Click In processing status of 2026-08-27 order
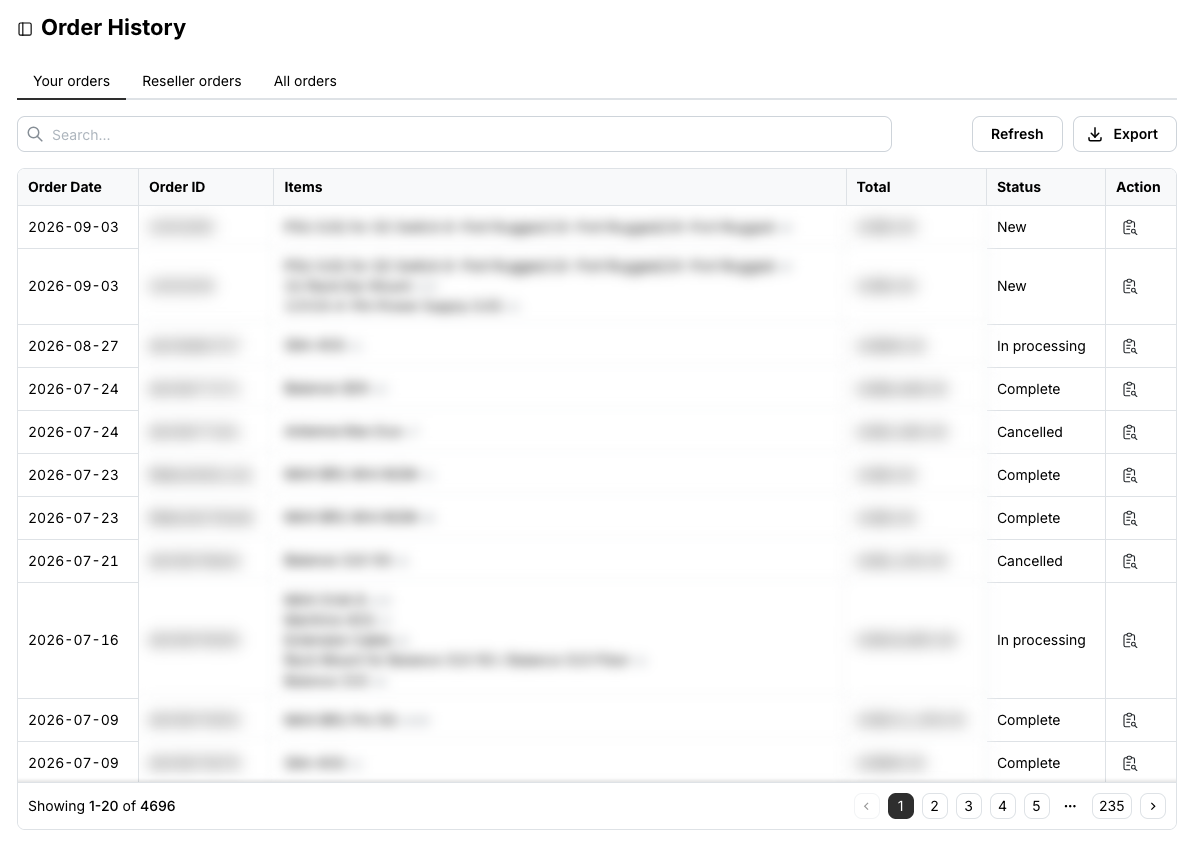The image size is (1194, 842). tap(1041, 346)
